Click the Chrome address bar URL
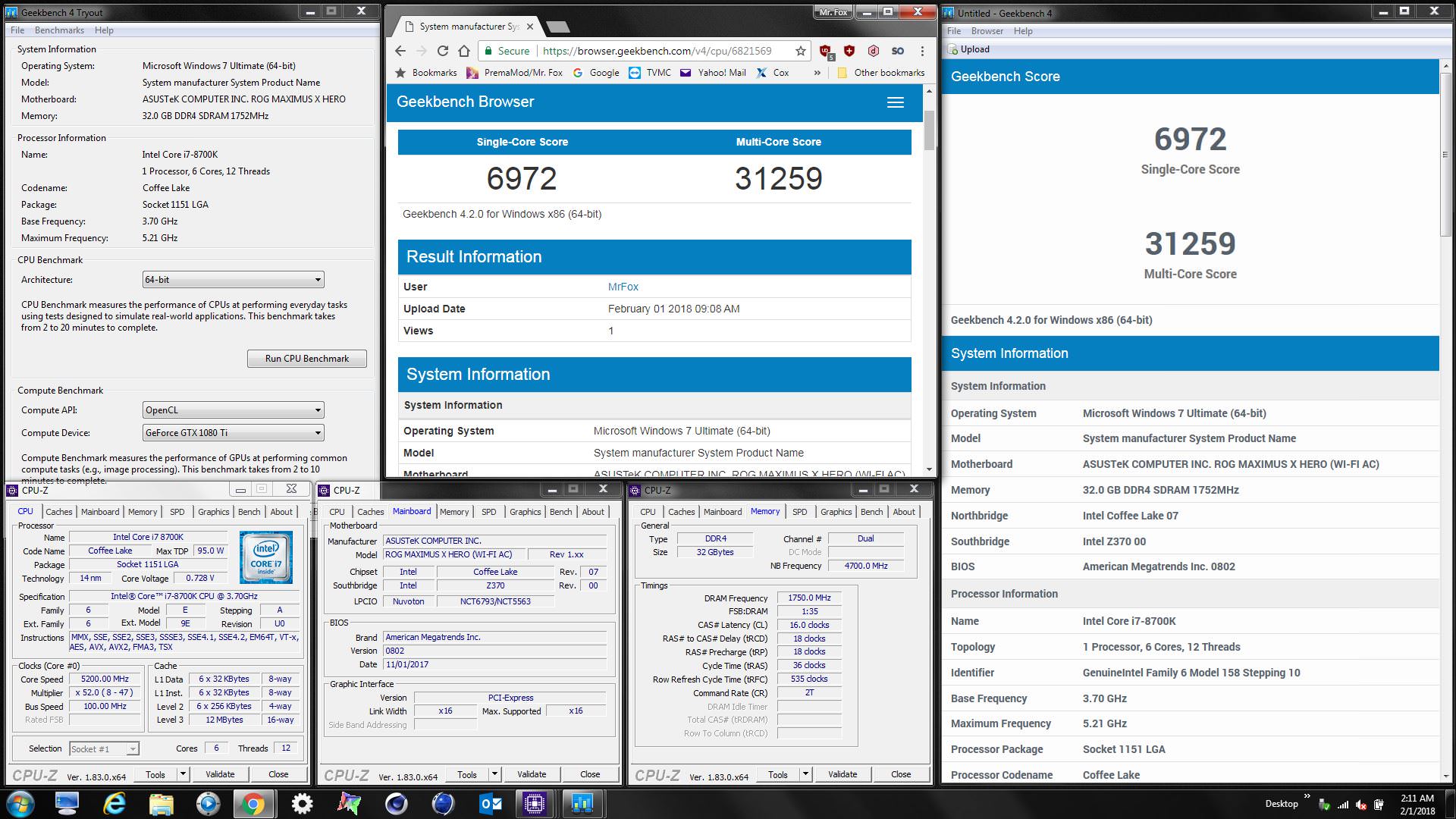The height and width of the screenshot is (819, 1456). (x=657, y=51)
